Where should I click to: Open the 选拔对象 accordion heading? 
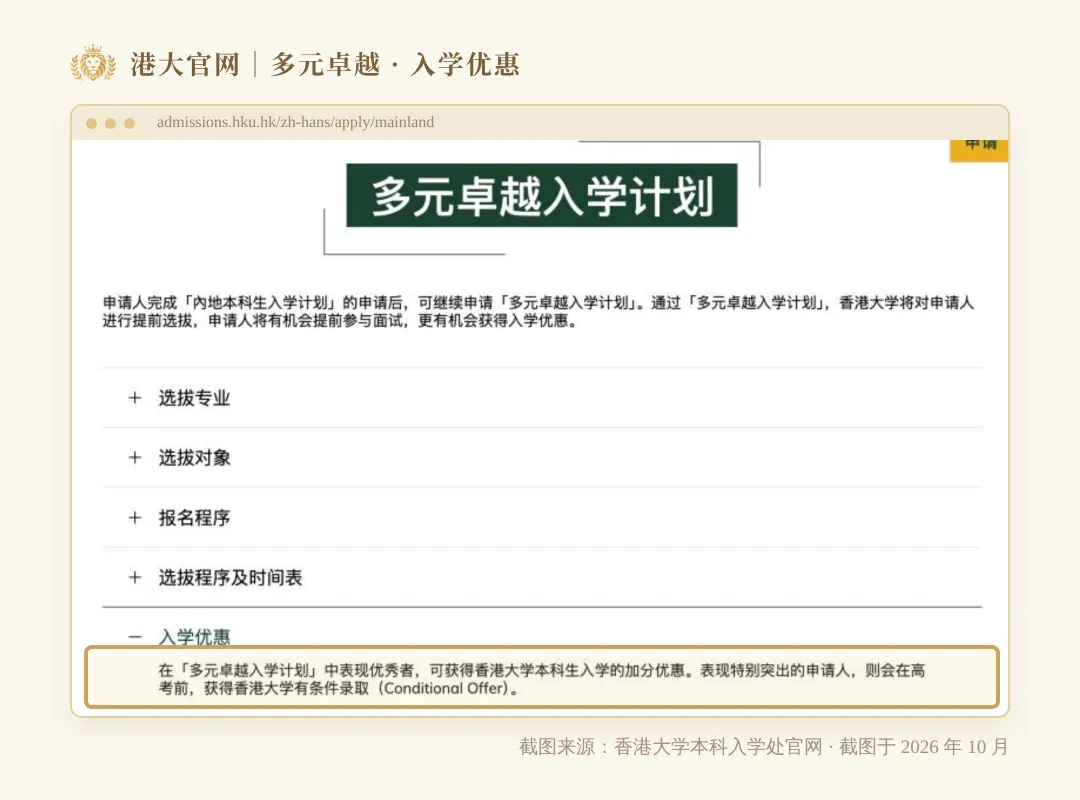pos(194,458)
